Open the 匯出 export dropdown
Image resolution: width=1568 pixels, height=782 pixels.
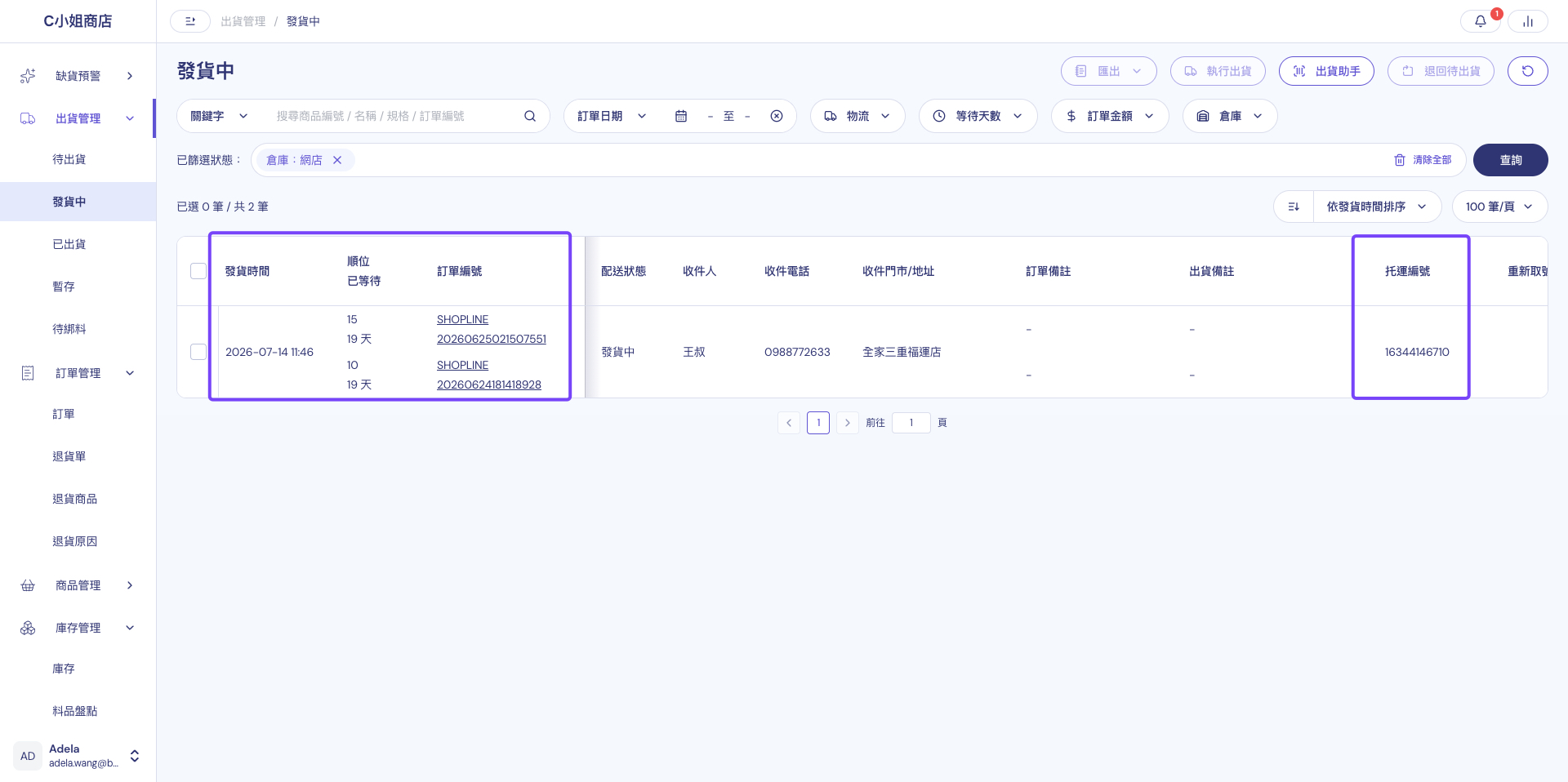1108,71
